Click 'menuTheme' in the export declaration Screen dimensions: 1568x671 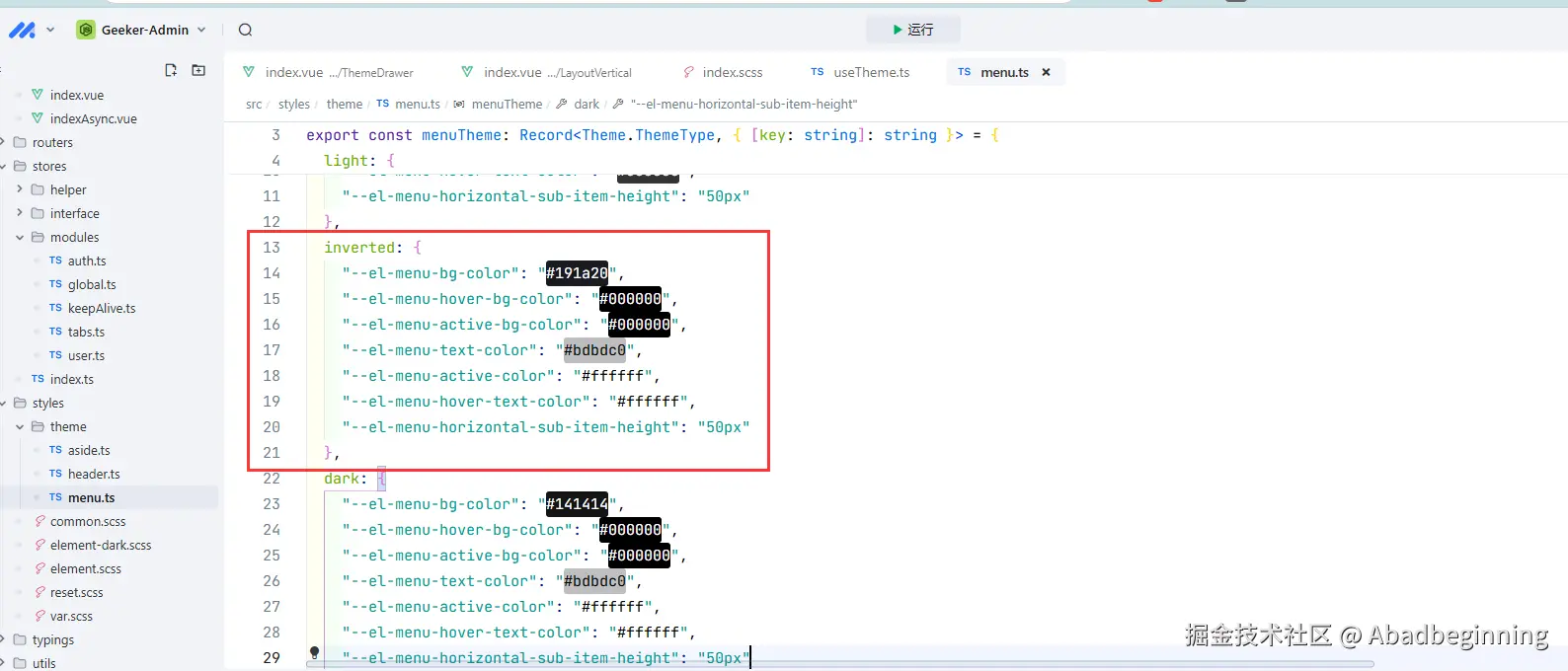pos(461,135)
